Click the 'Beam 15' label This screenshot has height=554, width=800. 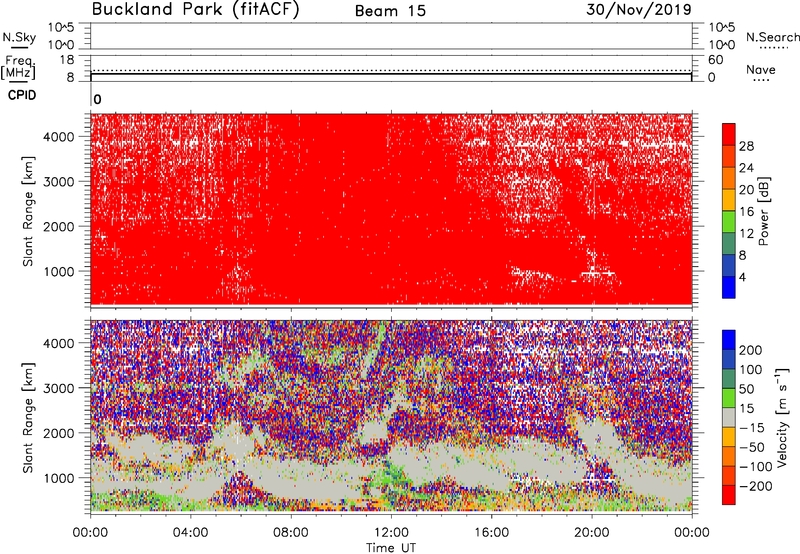[x=390, y=11]
